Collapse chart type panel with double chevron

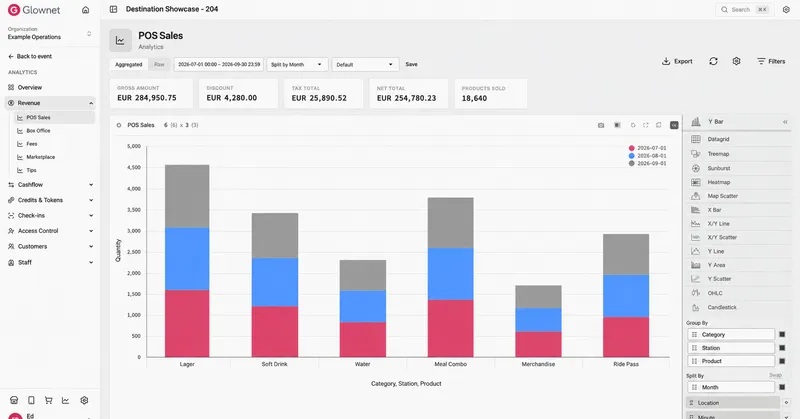[x=785, y=122]
